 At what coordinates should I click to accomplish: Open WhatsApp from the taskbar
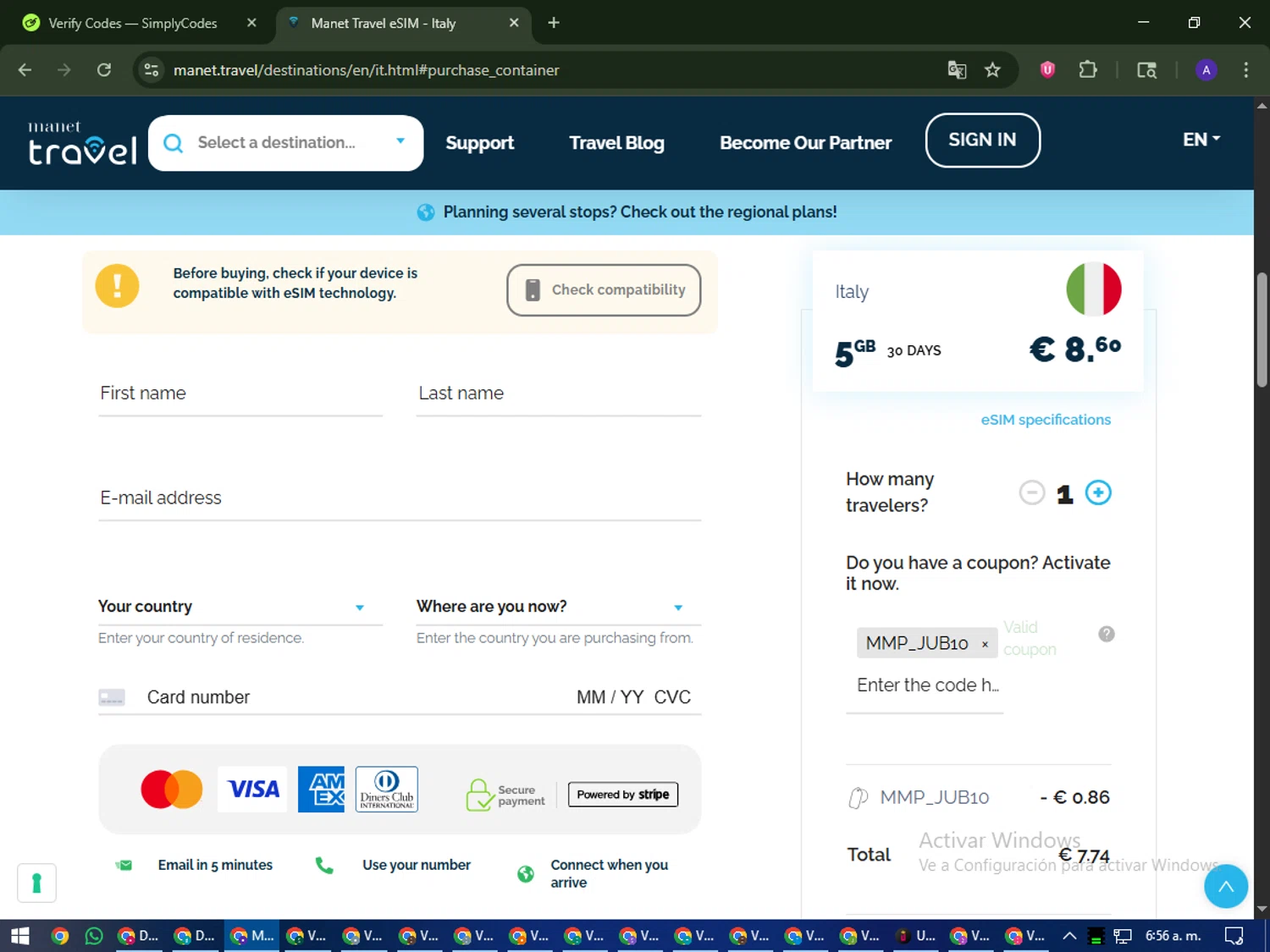[94, 935]
